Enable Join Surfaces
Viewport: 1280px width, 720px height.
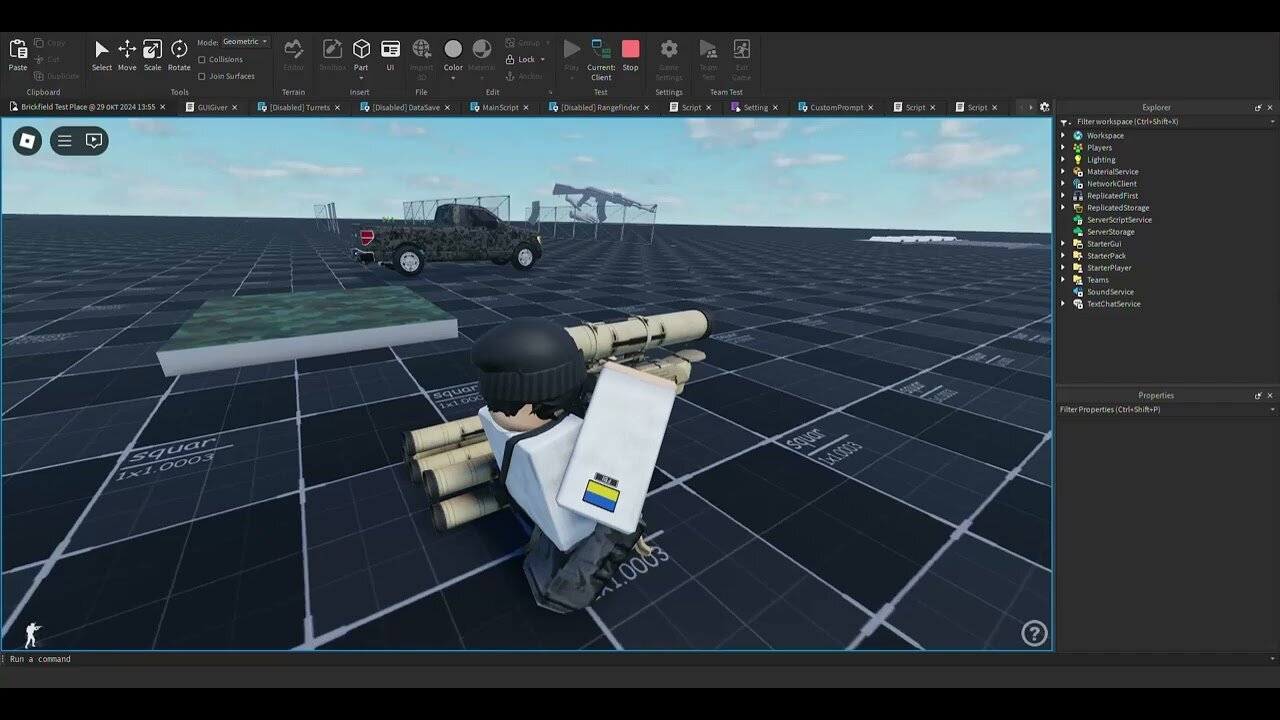[x=202, y=76]
